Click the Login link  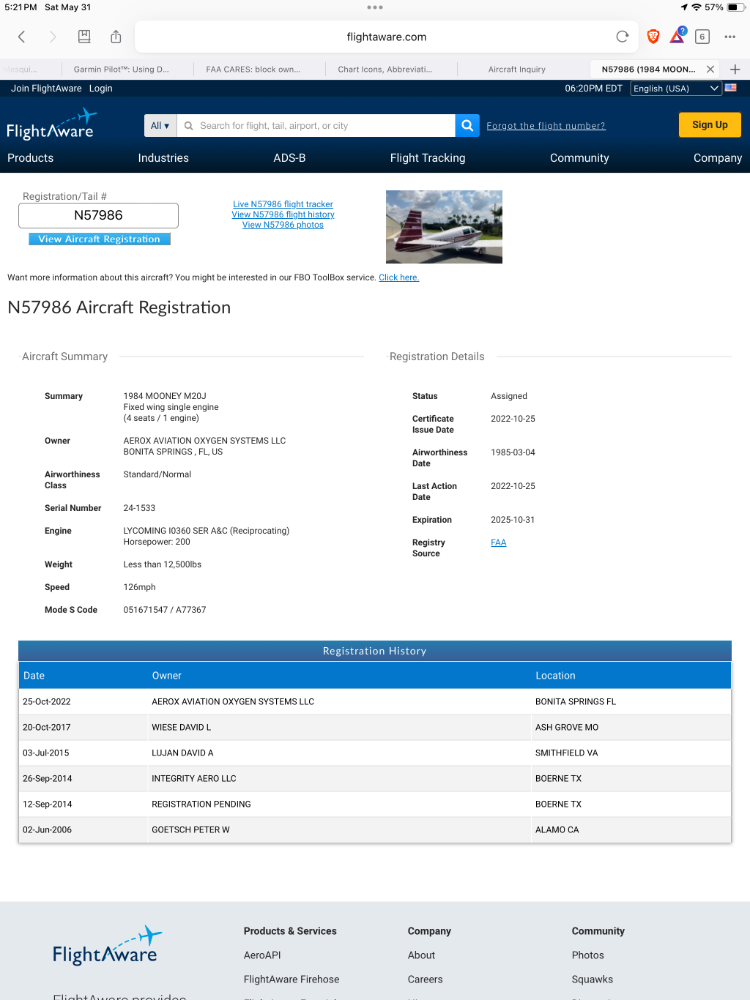click(100, 88)
